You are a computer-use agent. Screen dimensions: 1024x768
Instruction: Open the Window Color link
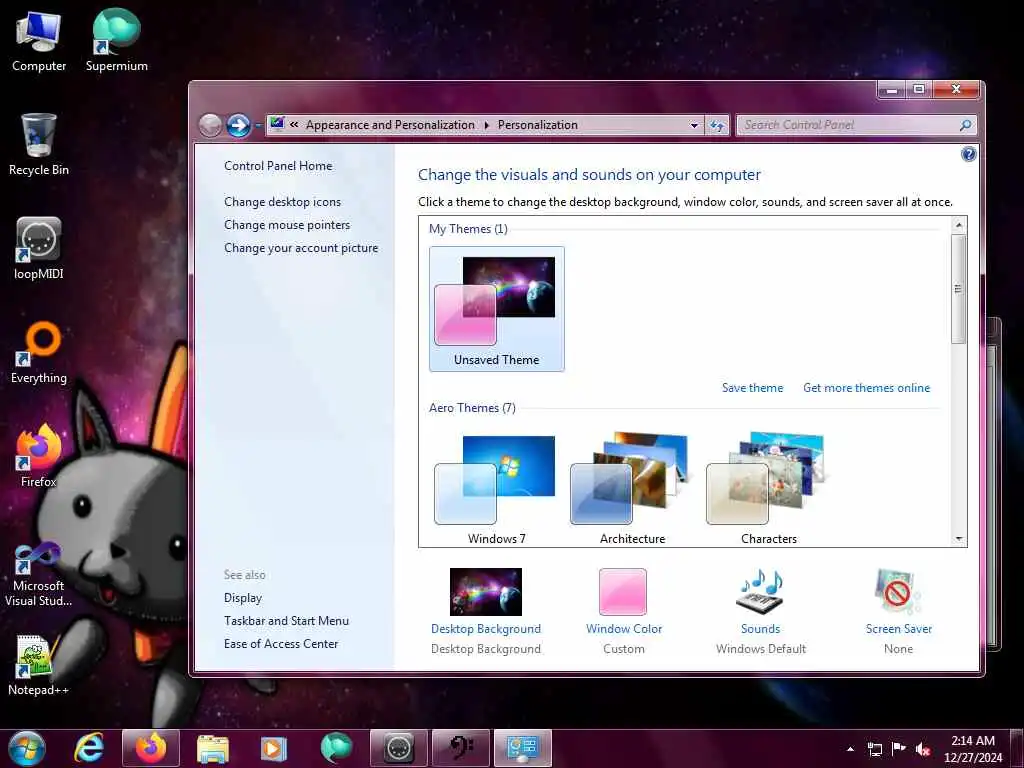coord(624,629)
